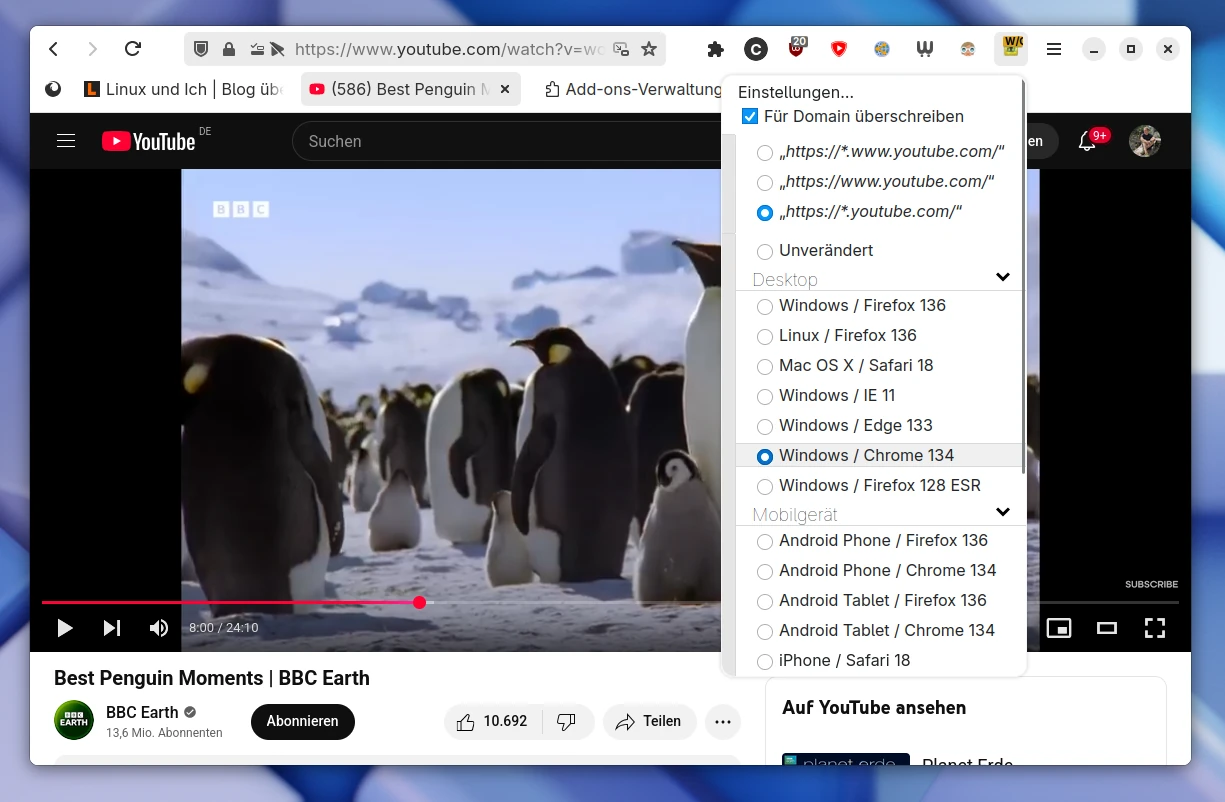
Task: Enable miniplayer mode icon
Action: pos(1058,628)
